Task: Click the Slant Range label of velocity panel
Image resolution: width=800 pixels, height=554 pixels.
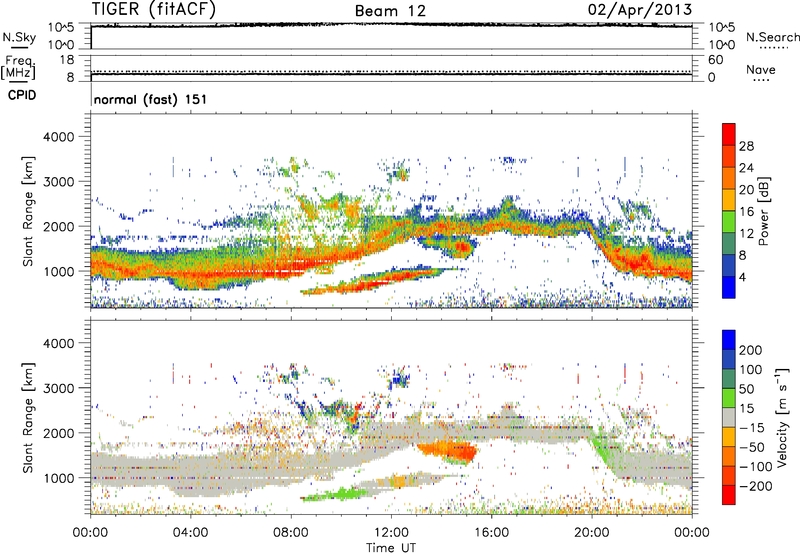Action: click(28, 417)
